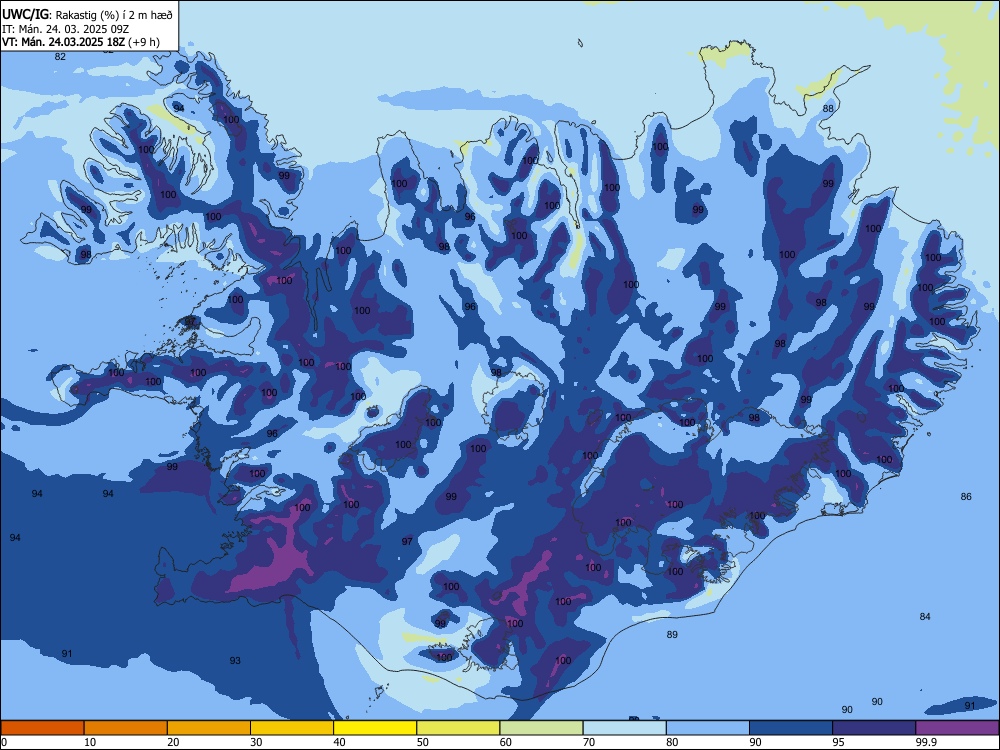Click the 80–90 light blue legend swatch
The width and height of the screenshot is (1000, 750).
pos(708,728)
